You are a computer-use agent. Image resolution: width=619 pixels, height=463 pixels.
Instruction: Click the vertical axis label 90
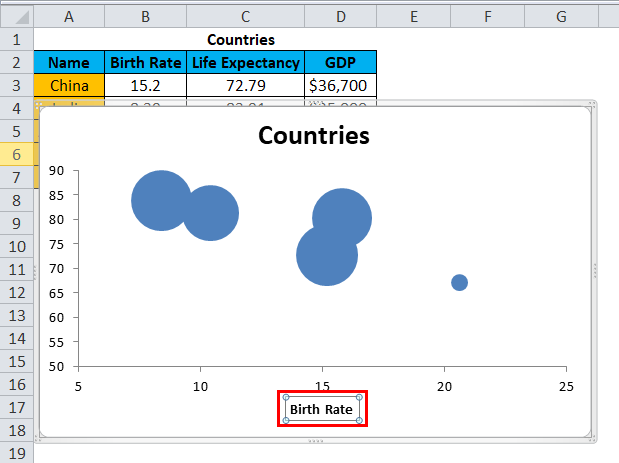(x=56, y=171)
